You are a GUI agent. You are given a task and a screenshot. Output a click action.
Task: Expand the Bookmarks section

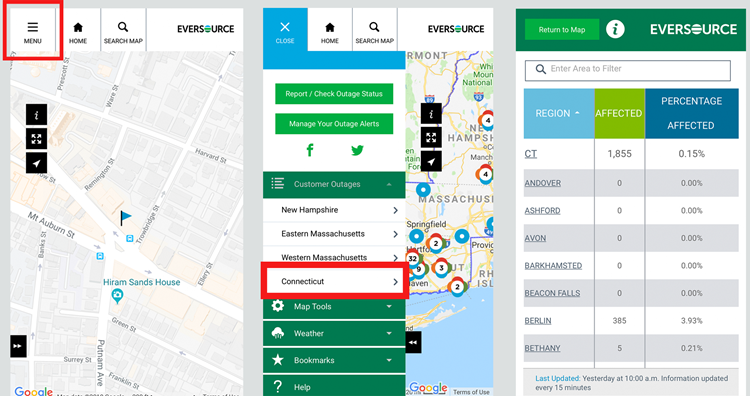[334, 360]
